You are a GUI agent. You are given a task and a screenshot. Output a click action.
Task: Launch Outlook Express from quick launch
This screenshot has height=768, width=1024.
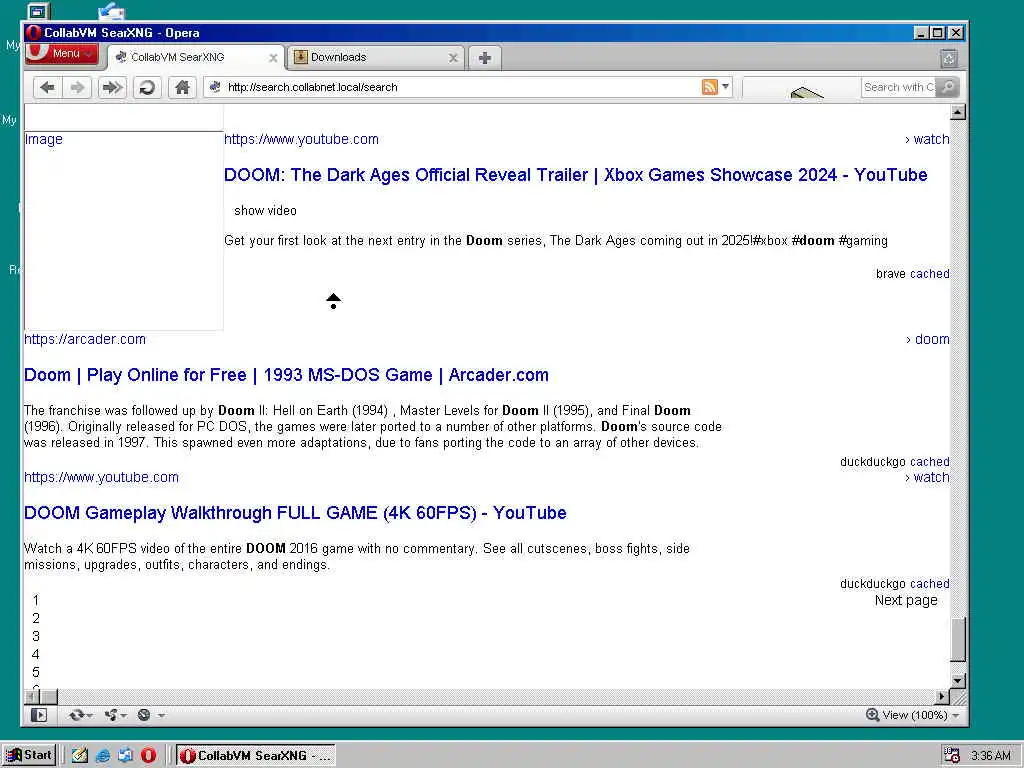point(125,756)
